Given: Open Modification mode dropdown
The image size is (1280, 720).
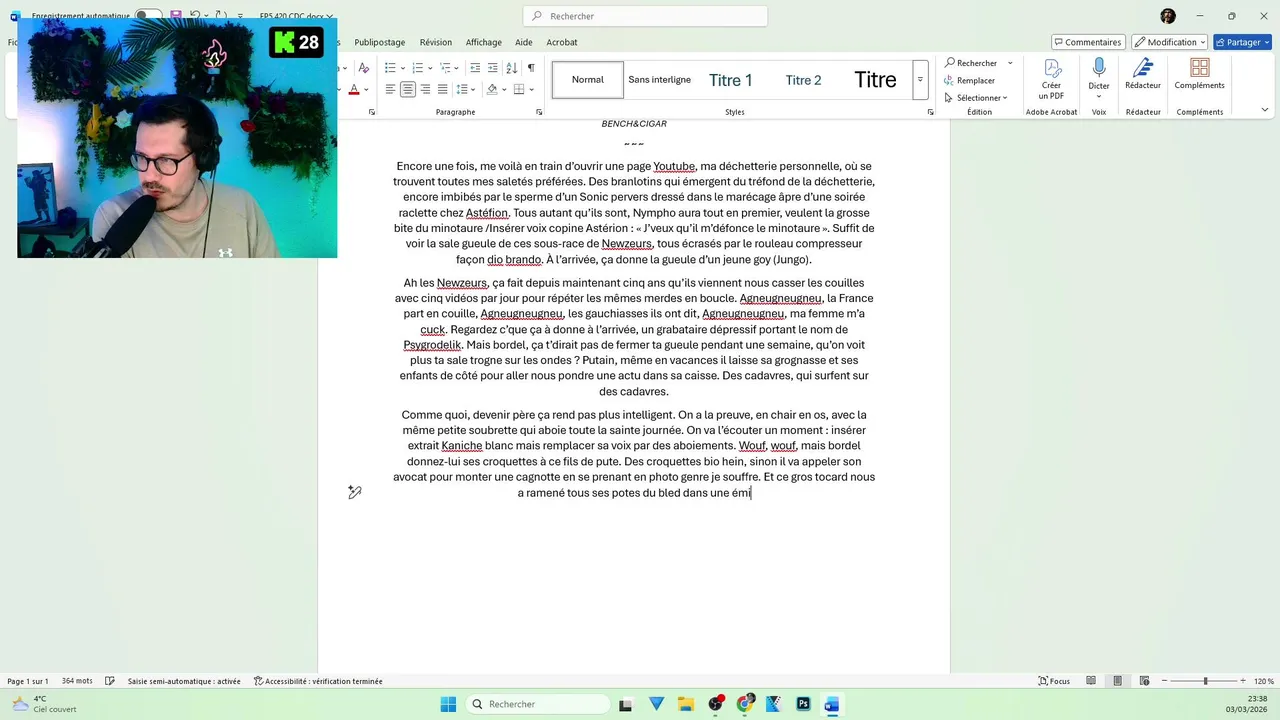Looking at the screenshot, I should point(1170,42).
